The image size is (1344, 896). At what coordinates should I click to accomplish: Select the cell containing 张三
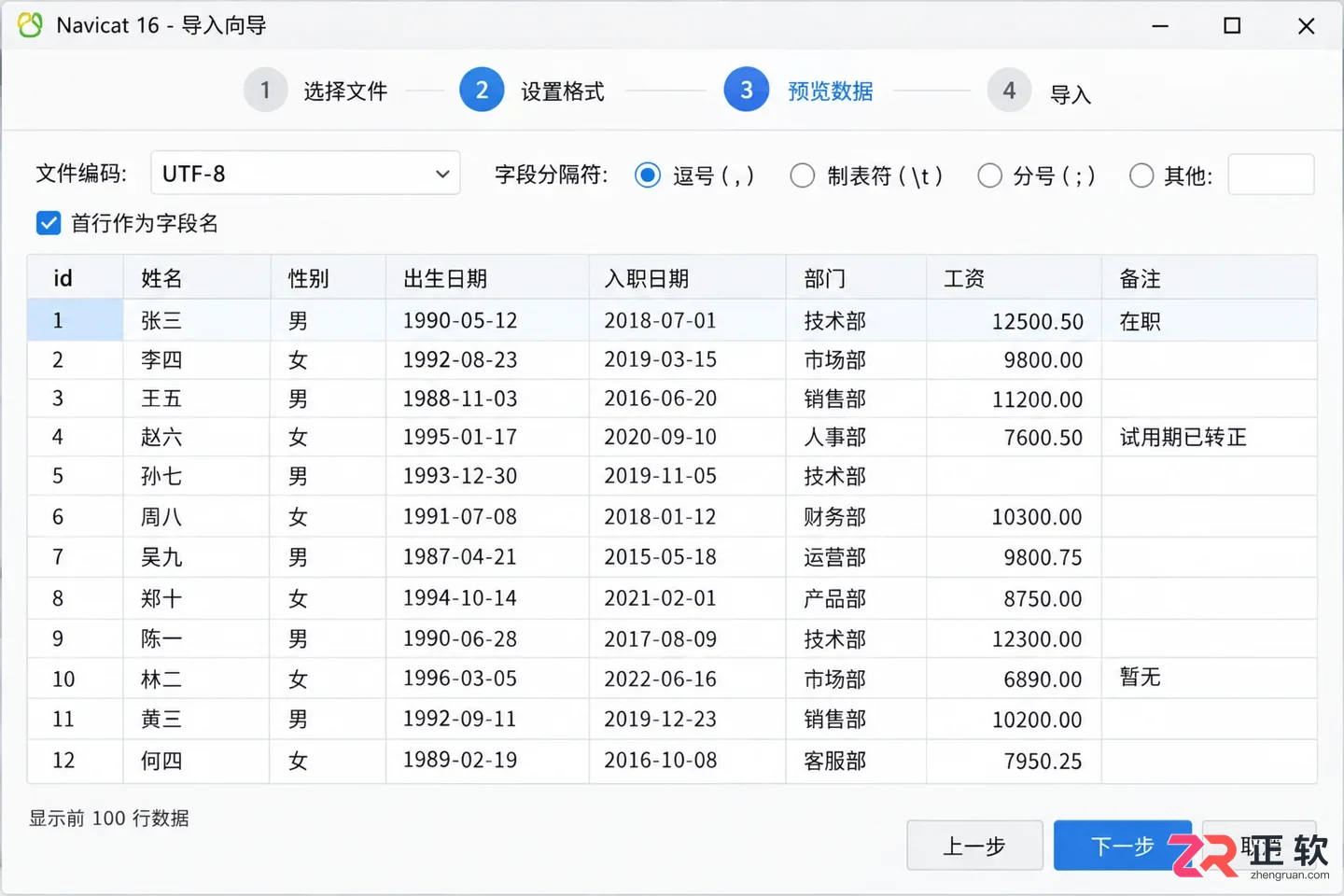point(197,320)
